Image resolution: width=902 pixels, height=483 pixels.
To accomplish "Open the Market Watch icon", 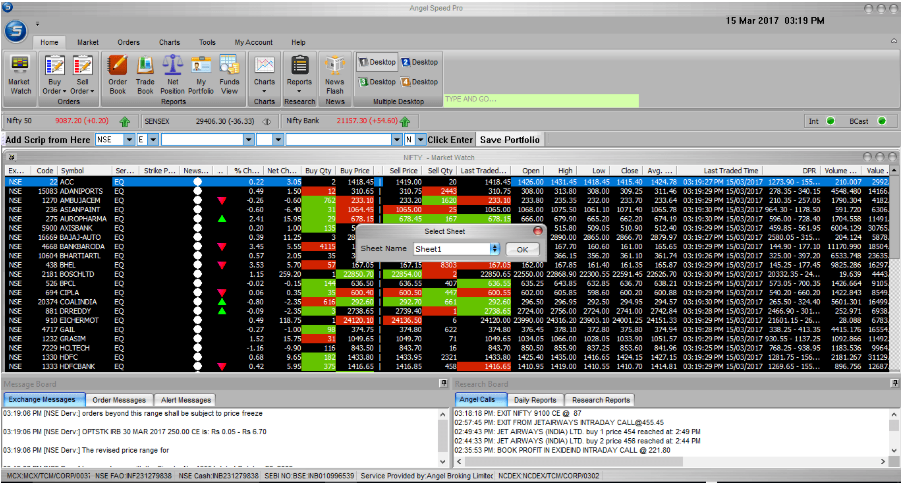I will [20, 75].
